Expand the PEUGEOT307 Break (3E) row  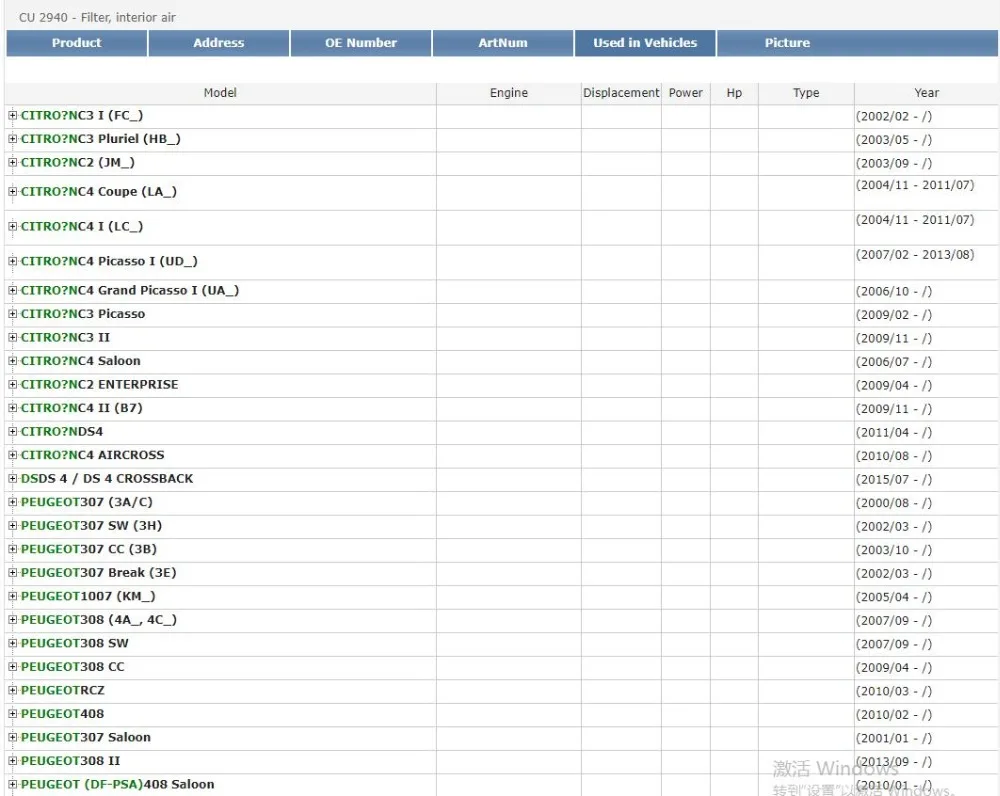[x=13, y=573]
